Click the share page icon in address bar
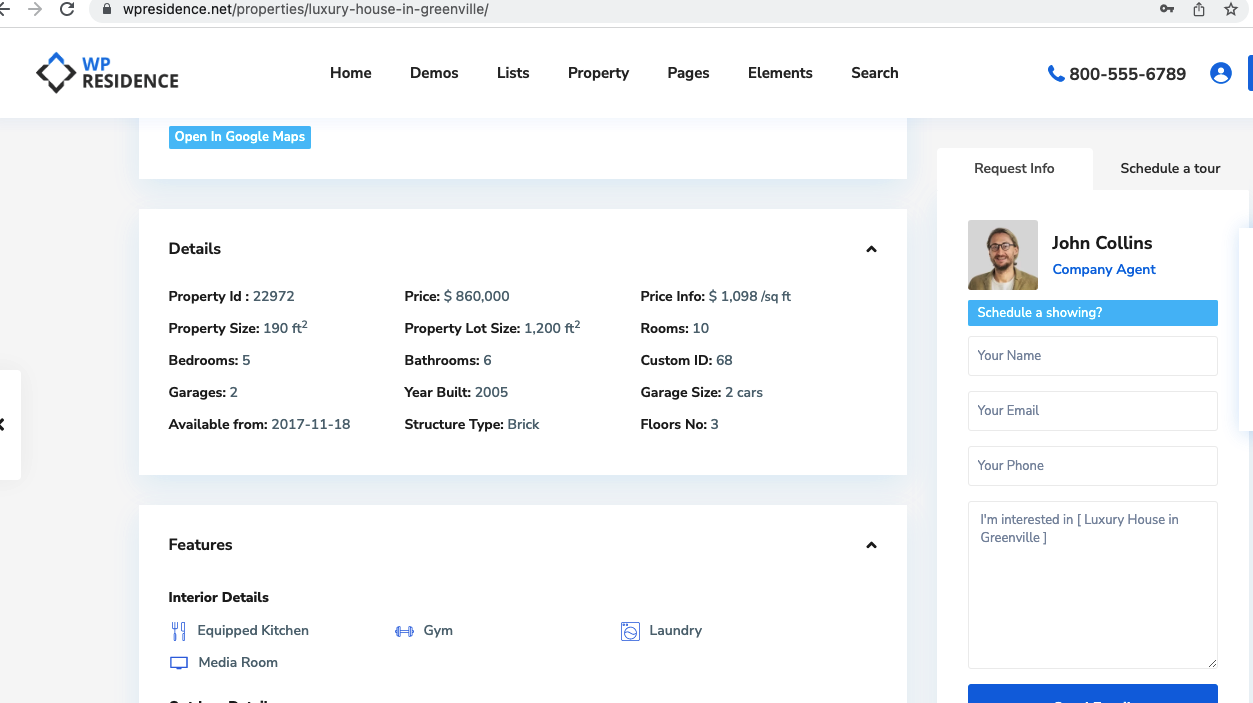Screen dimensions: 1253x703 click(x=1199, y=9)
